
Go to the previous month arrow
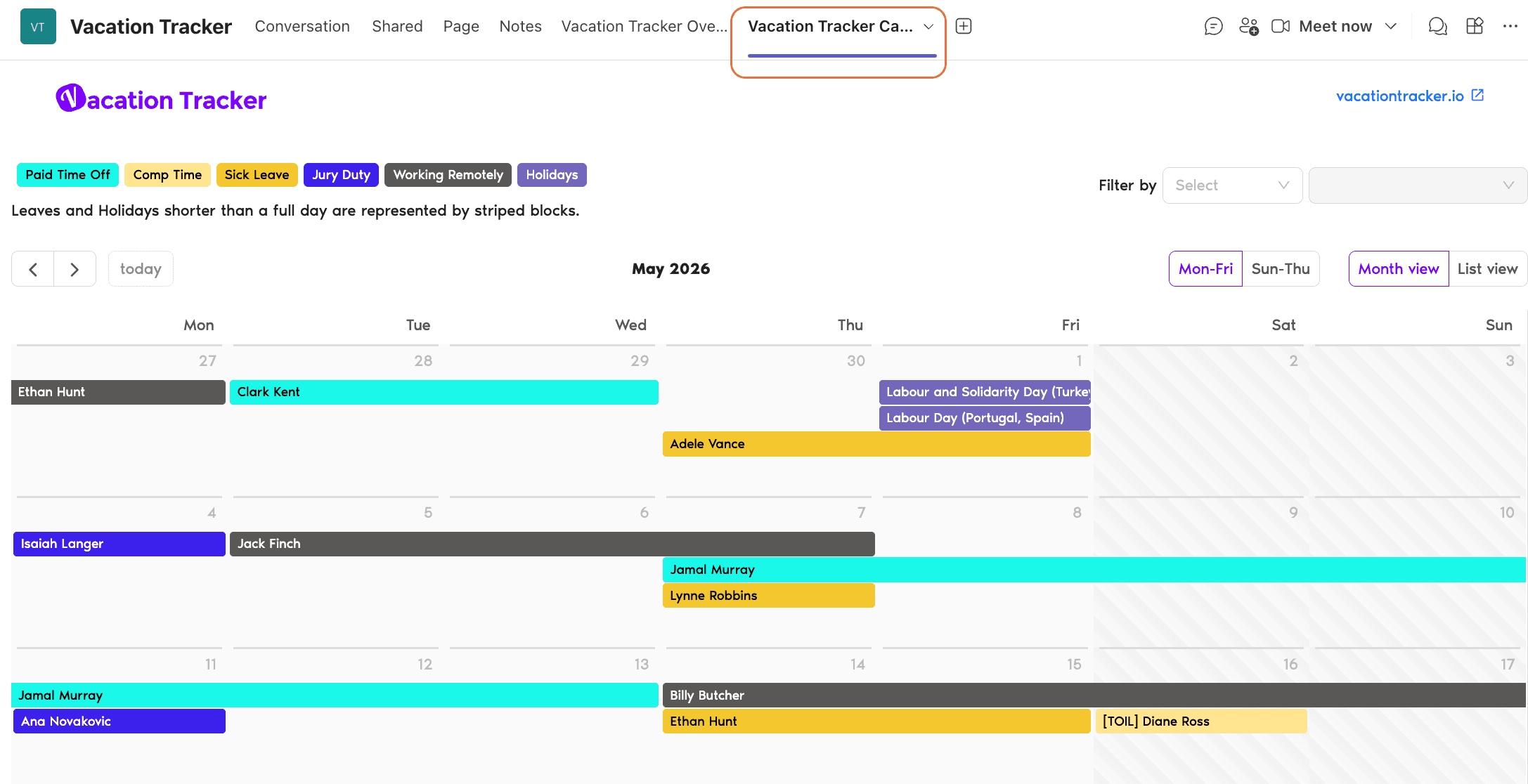tap(33, 269)
